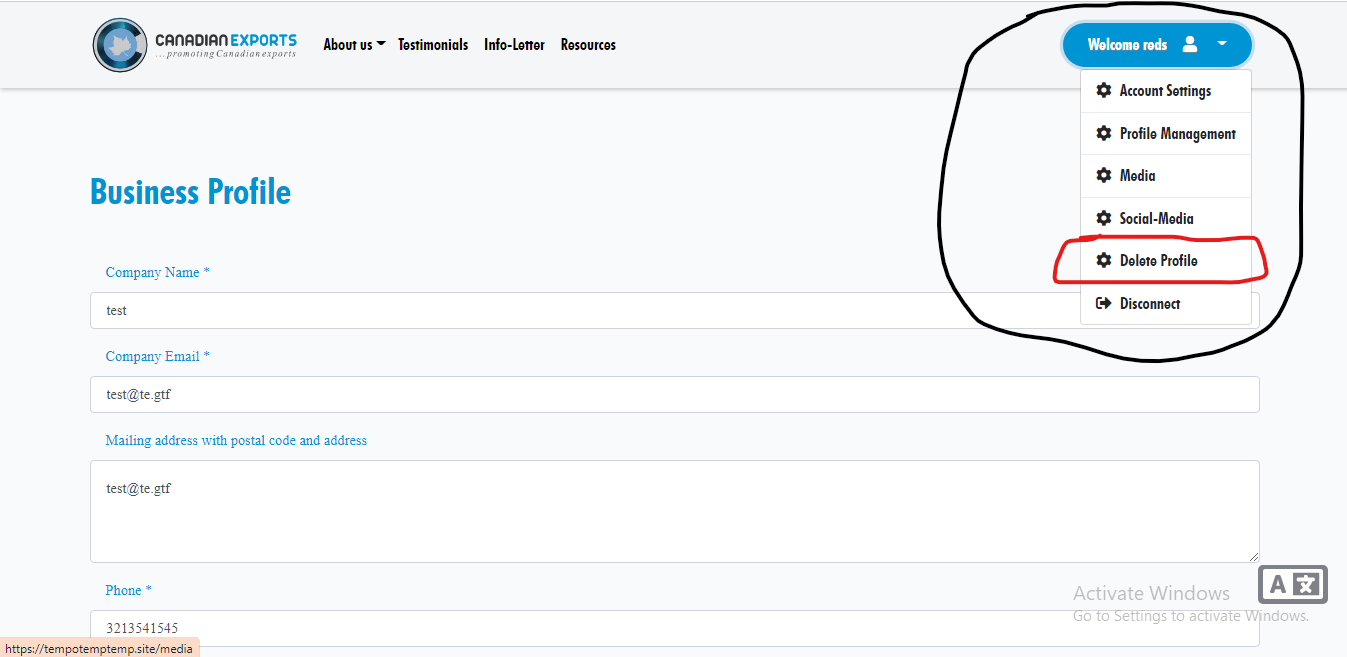Click the gear icon beside Profile Management

[1104, 134]
